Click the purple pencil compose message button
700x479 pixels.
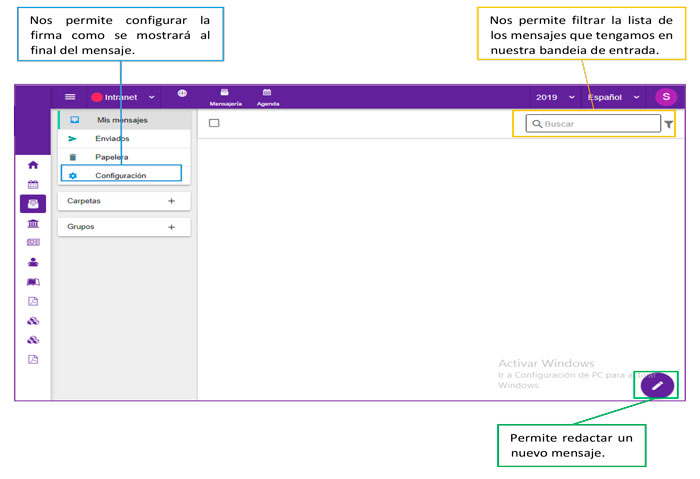pyautogui.click(x=657, y=385)
